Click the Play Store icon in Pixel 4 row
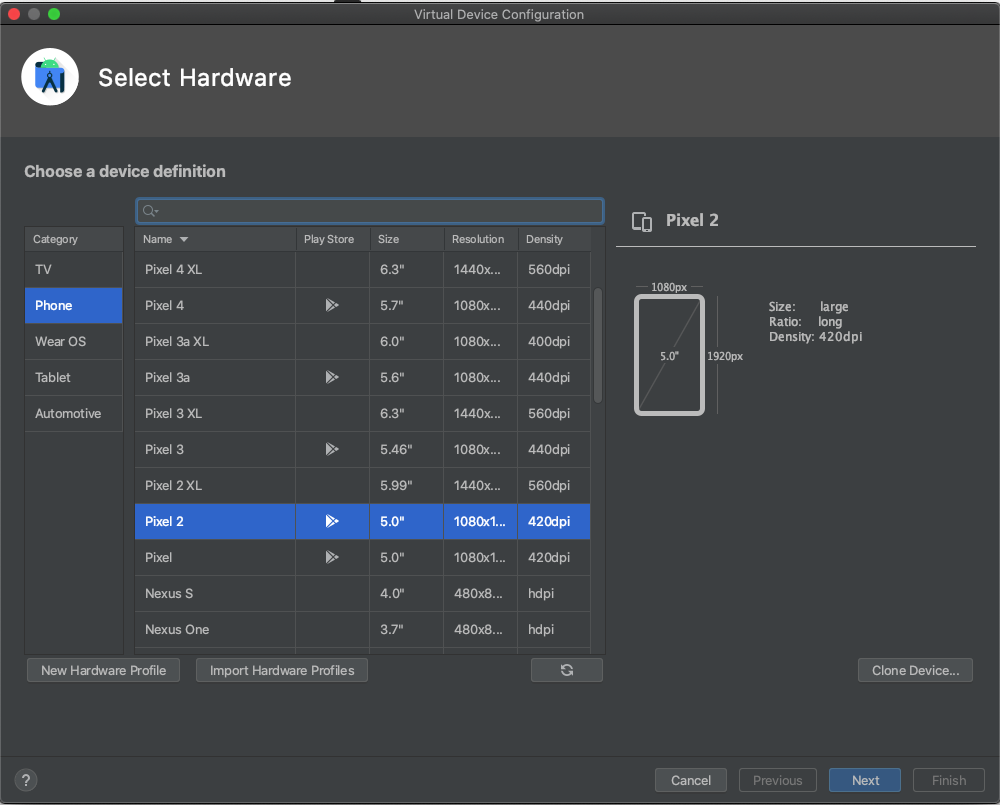Image resolution: width=1000 pixels, height=805 pixels. pos(332,306)
